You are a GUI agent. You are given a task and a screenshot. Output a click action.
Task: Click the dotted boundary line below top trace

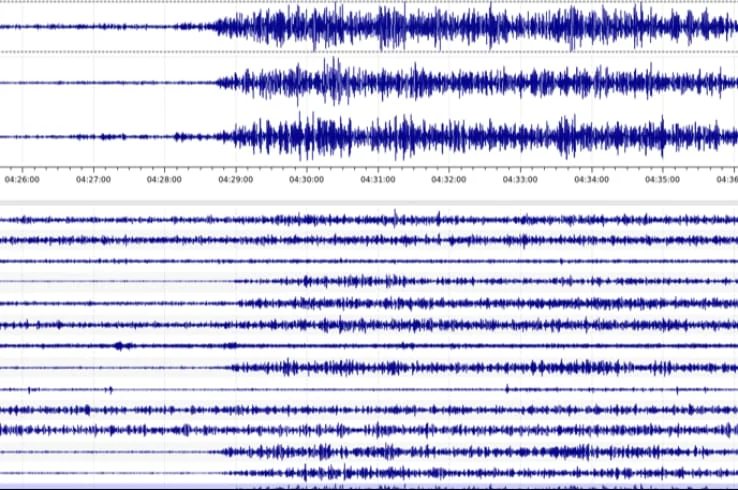coord(100,52)
